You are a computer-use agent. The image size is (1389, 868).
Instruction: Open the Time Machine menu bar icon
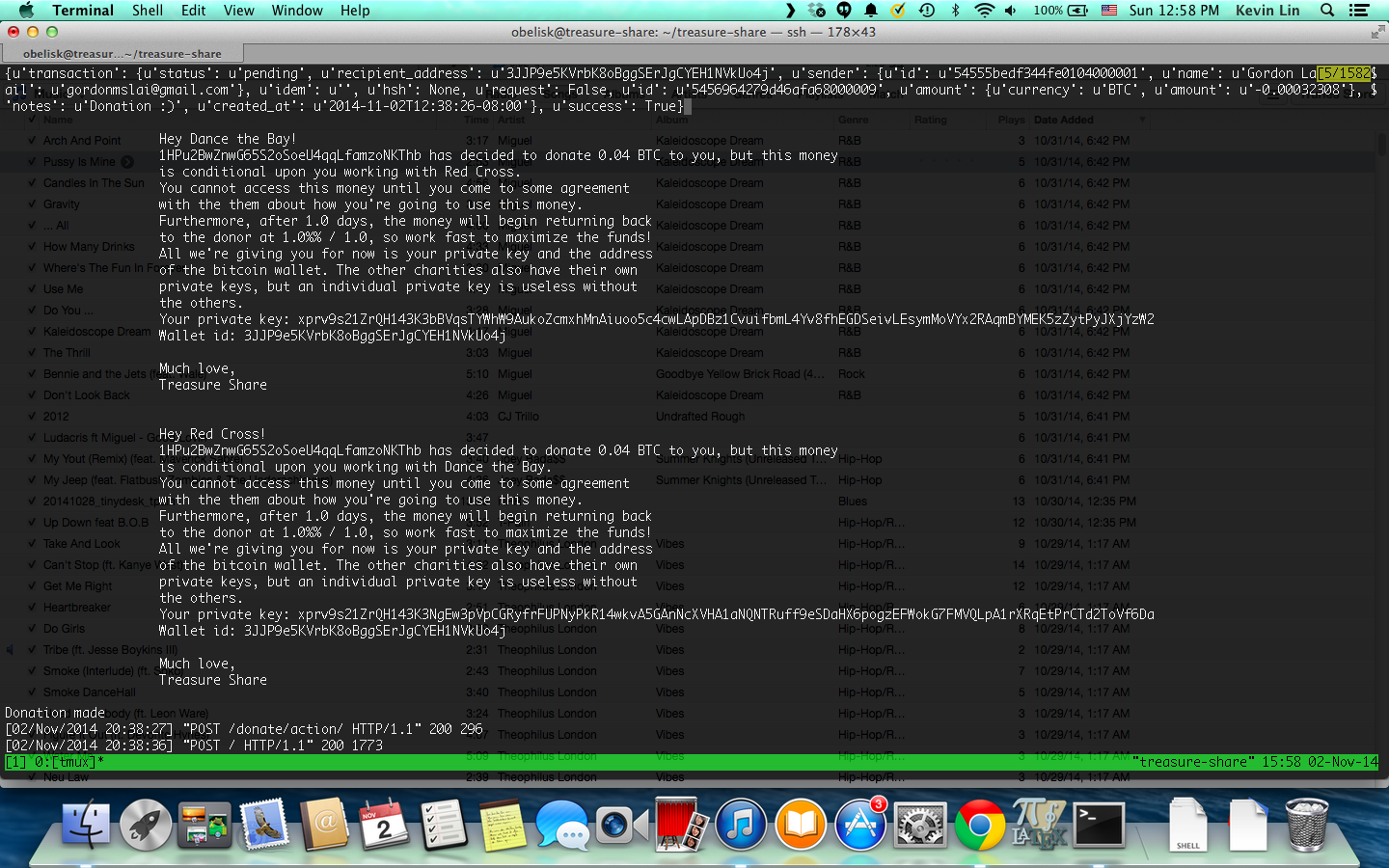pos(927,11)
